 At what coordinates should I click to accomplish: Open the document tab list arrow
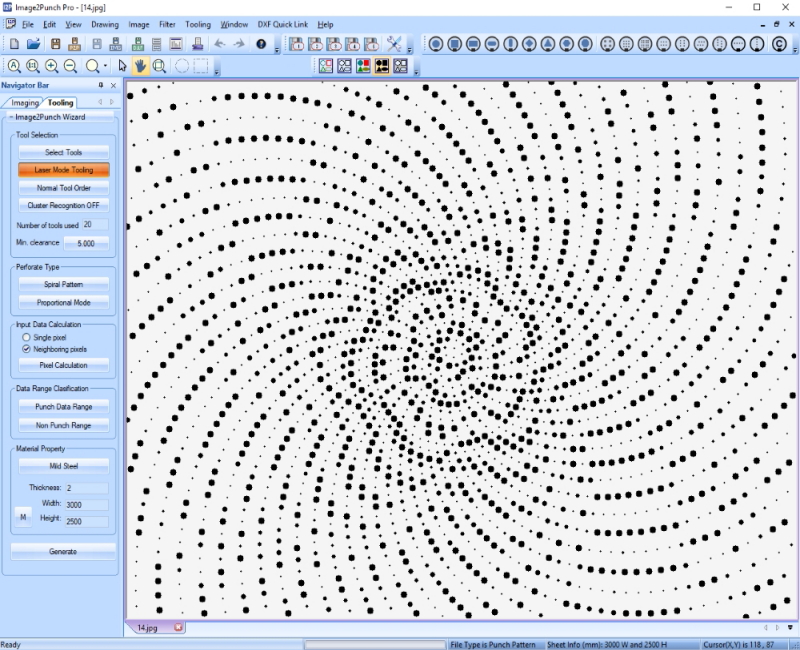click(790, 628)
